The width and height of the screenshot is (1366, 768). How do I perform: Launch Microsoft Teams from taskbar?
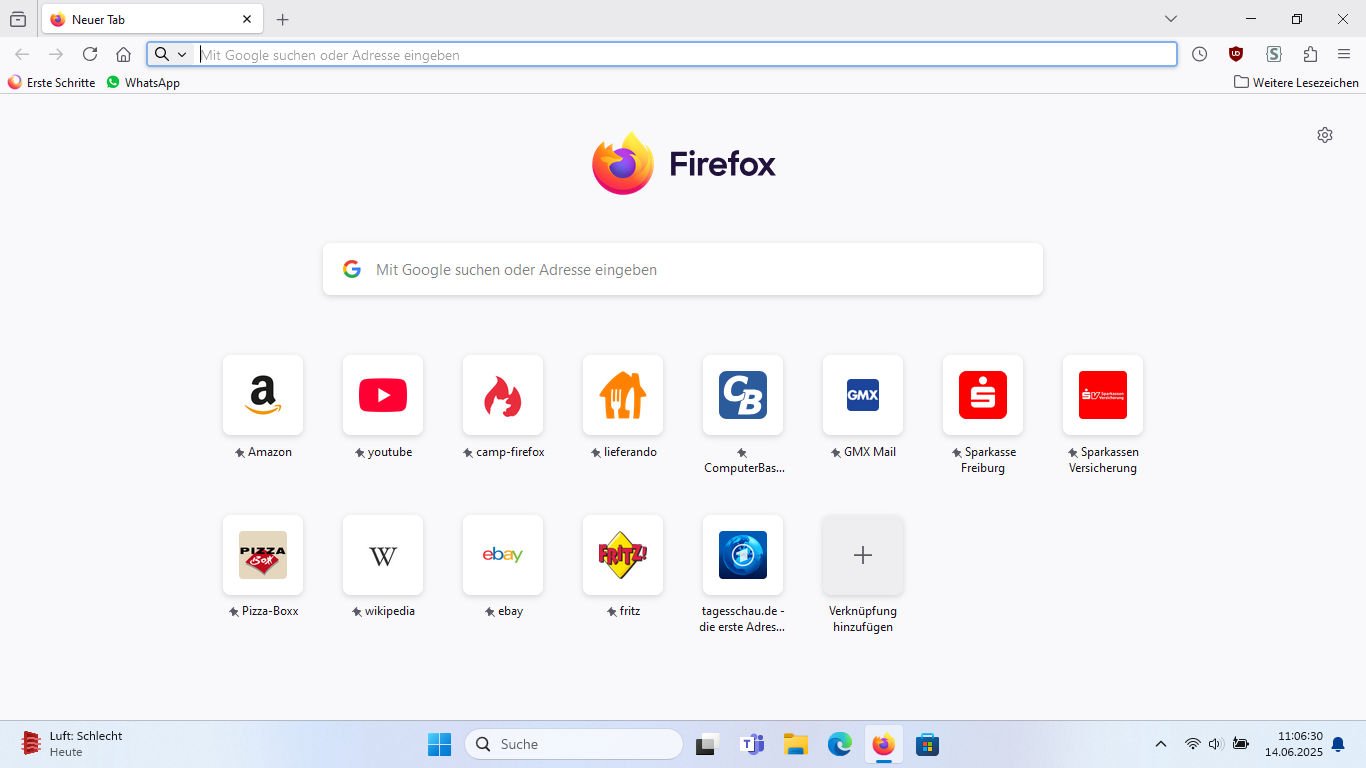[x=752, y=744]
